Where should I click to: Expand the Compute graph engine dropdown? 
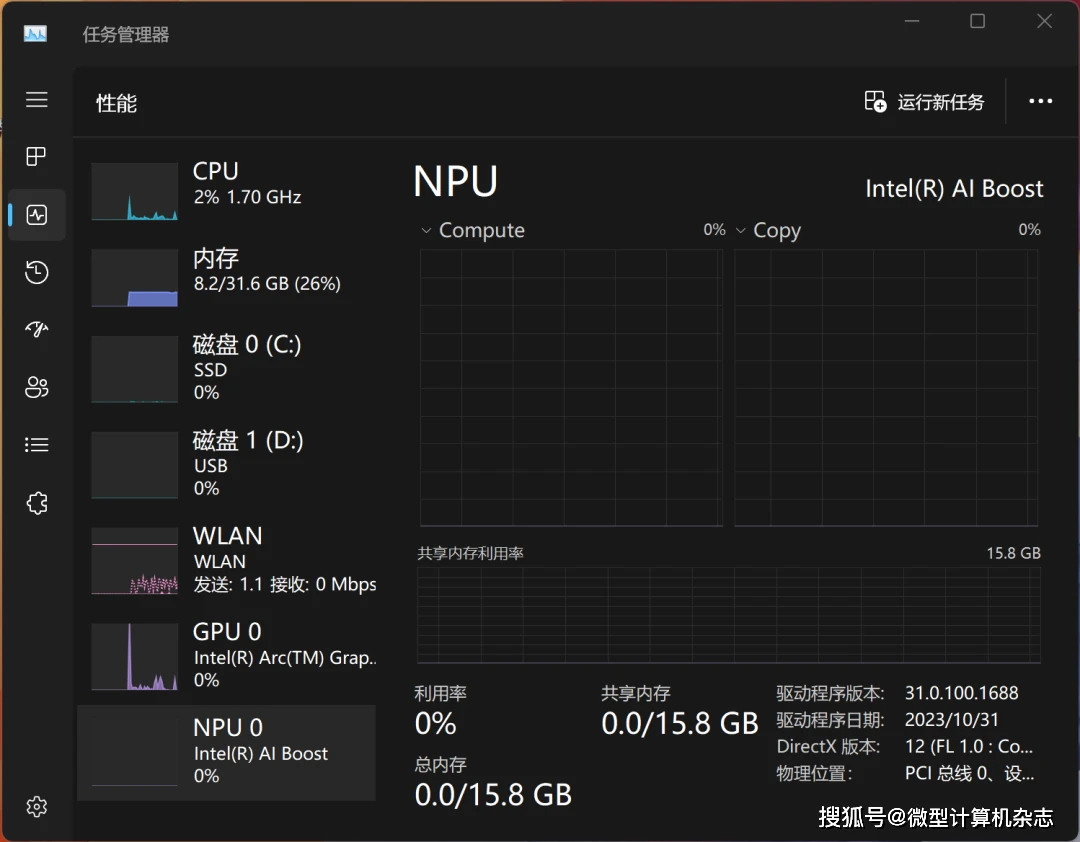coord(472,231)
